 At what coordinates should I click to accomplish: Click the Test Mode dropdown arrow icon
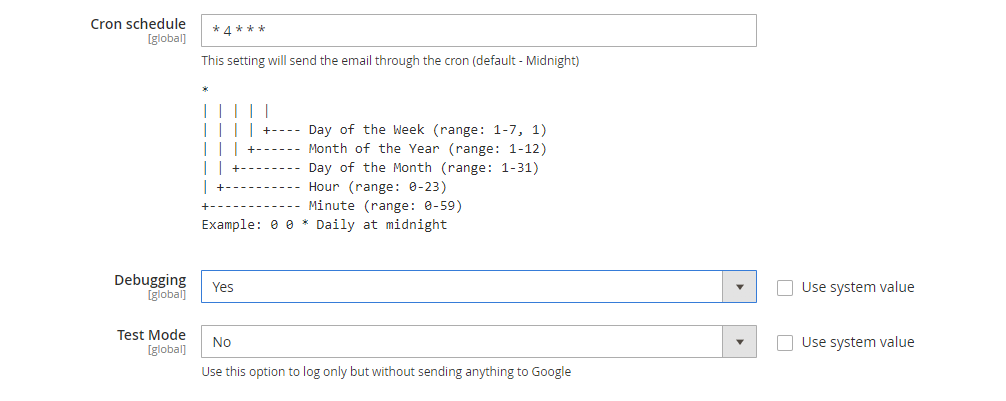coord(739,342)
